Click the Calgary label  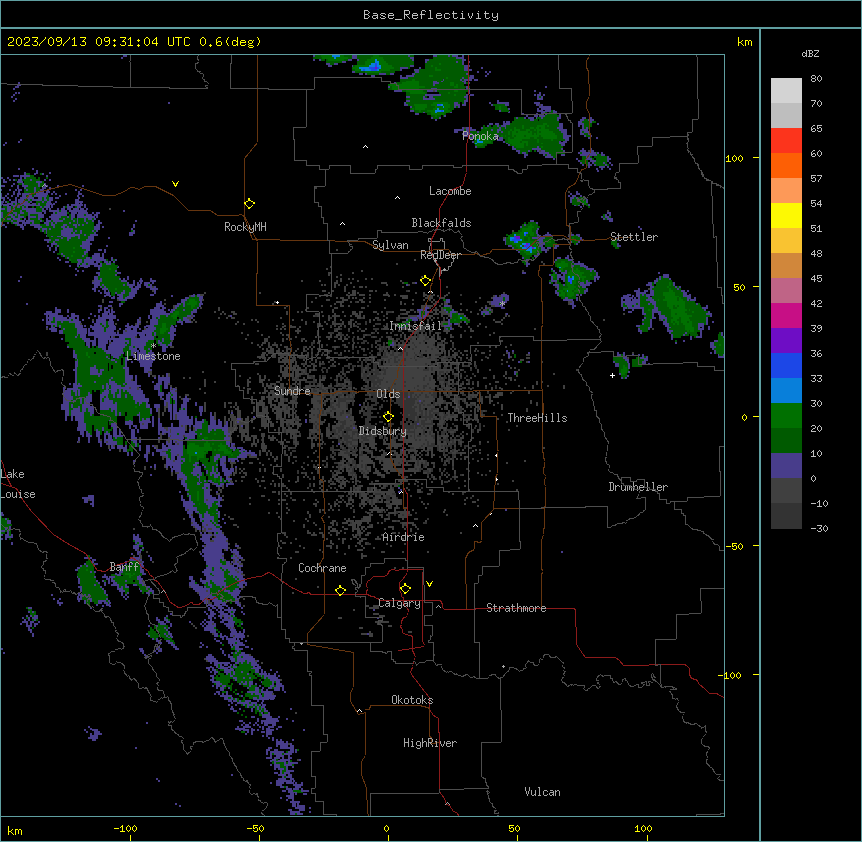399,603
